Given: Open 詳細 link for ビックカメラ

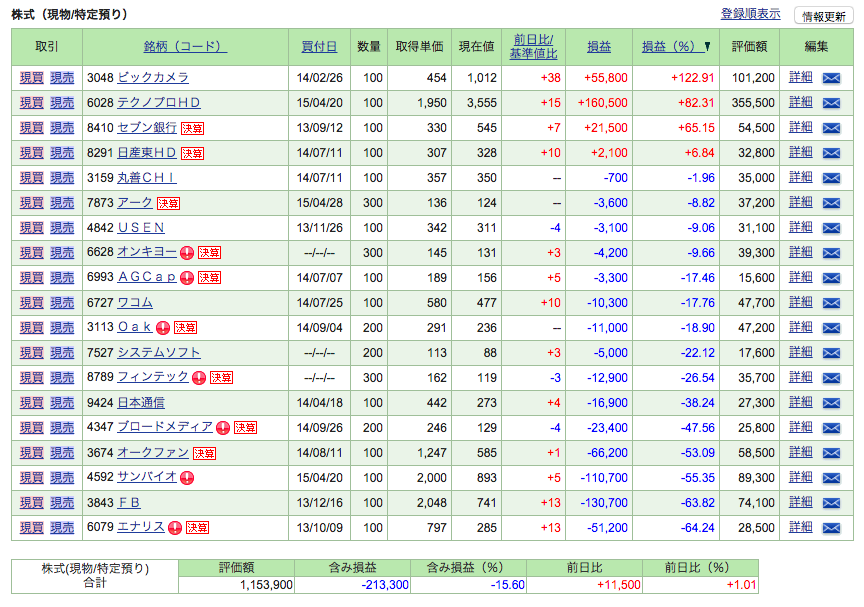Looking at the screenshot, I should click(801, 77).
